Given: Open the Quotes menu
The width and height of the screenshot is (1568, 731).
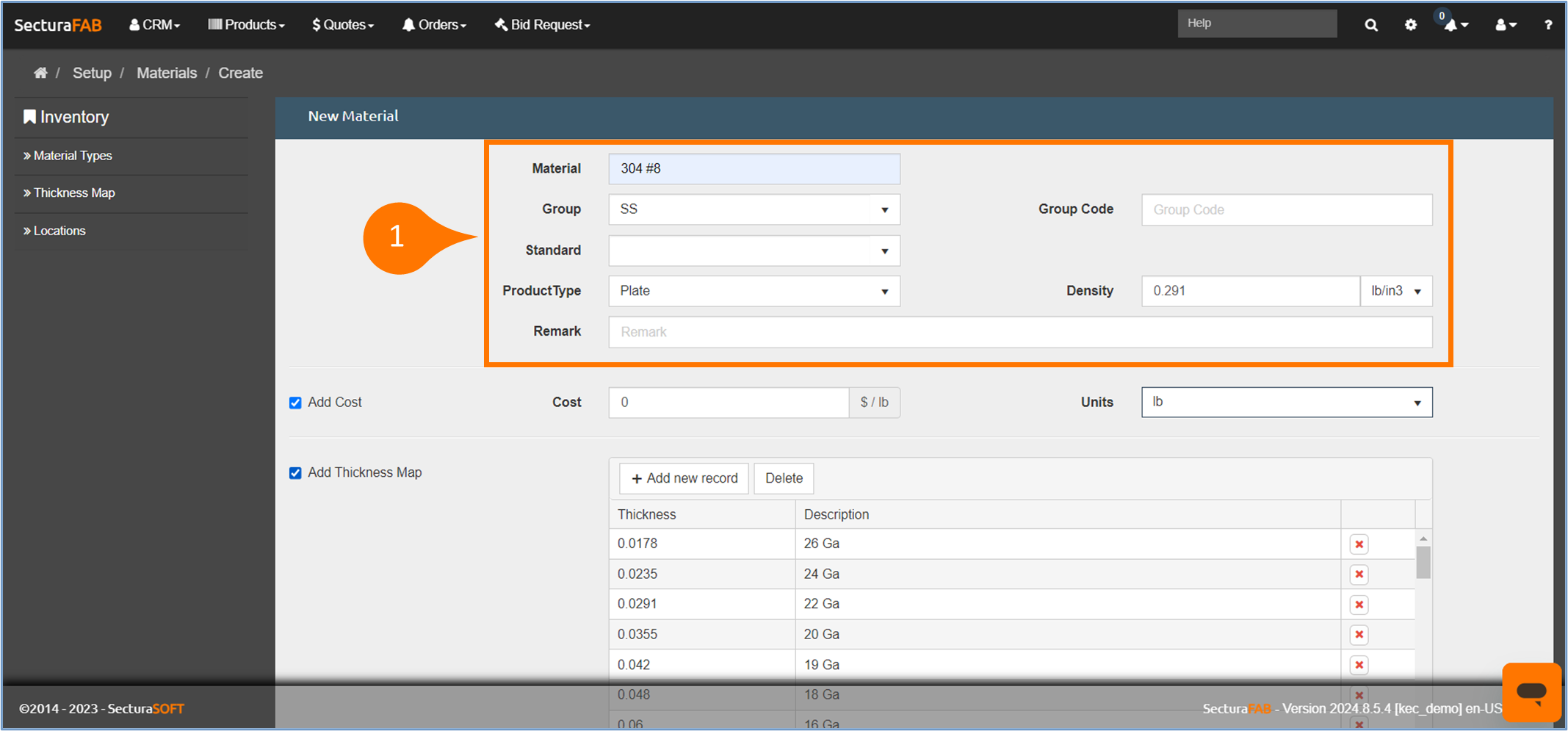Looking at the screenshot, I should [x=343, y=25].
